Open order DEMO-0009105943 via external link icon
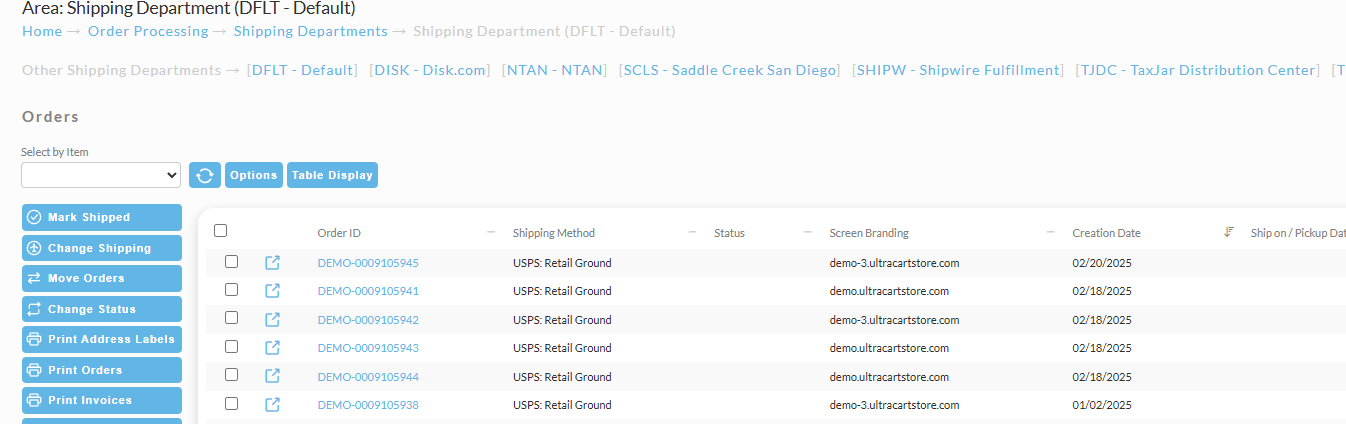The height and width of the screenshot is (424, 1346). point(273,348)
